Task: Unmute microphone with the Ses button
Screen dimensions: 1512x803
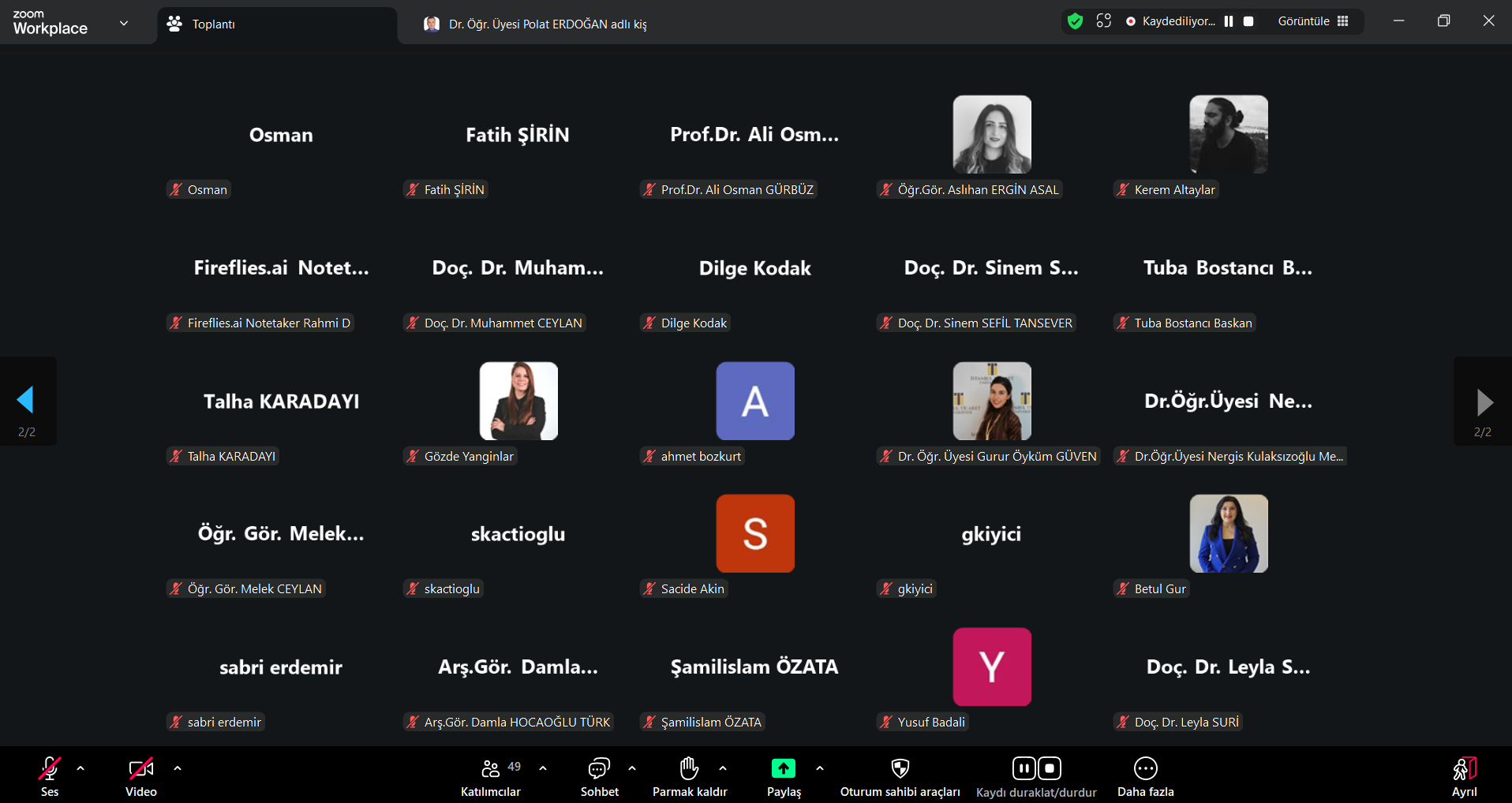Action: point(49,769)
